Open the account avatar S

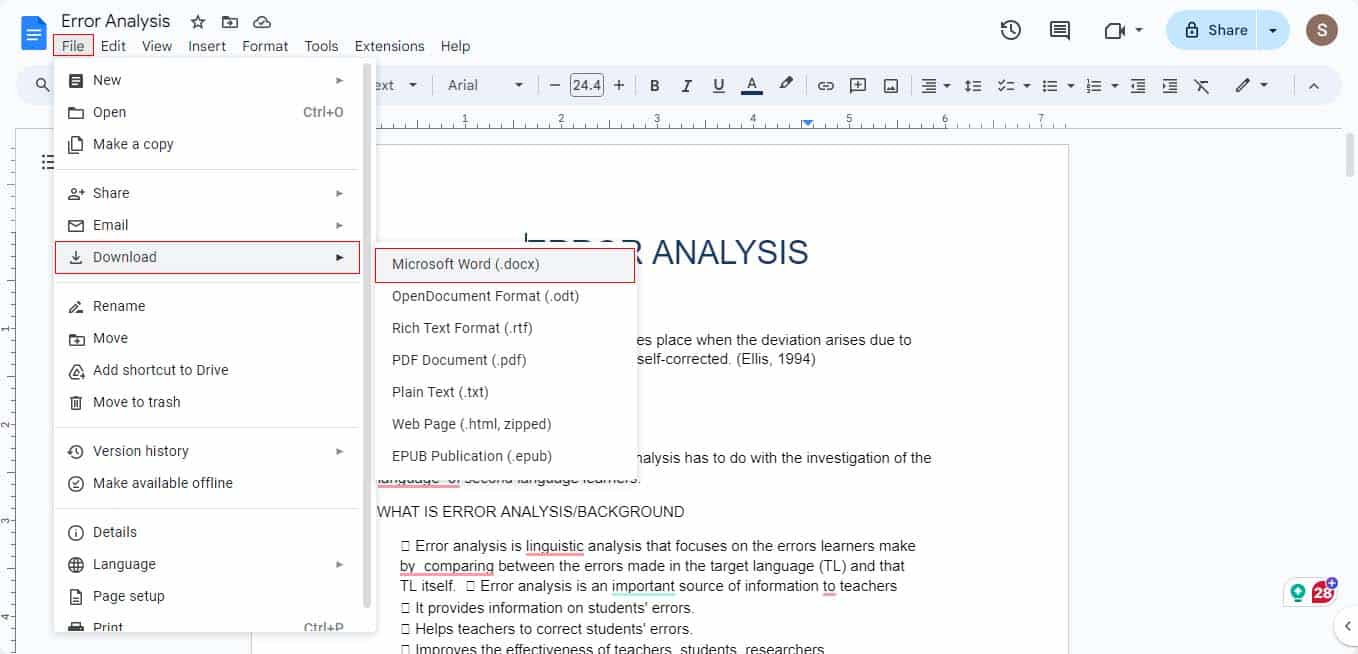(1322, 30)
